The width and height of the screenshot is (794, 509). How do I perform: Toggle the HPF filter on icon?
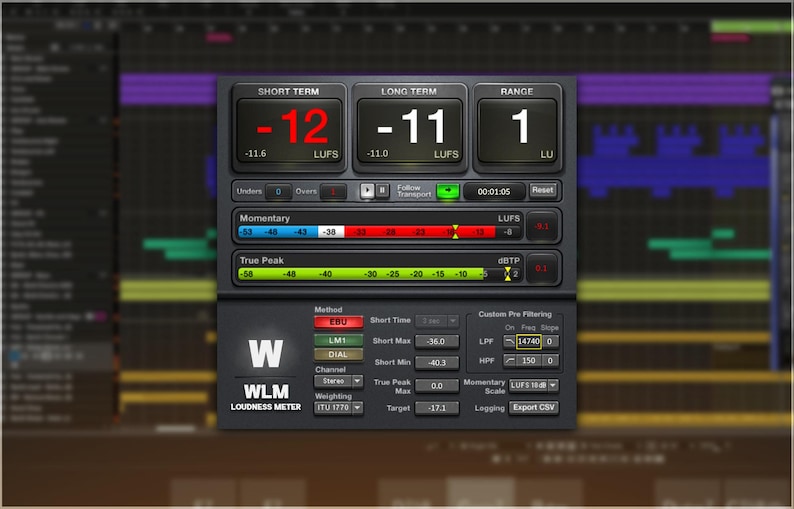[509, 361]
